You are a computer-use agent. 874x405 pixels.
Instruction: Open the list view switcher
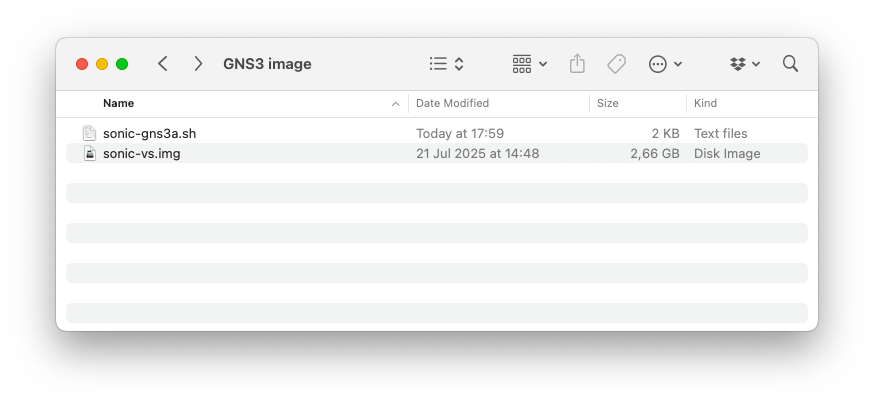point(446,64)
